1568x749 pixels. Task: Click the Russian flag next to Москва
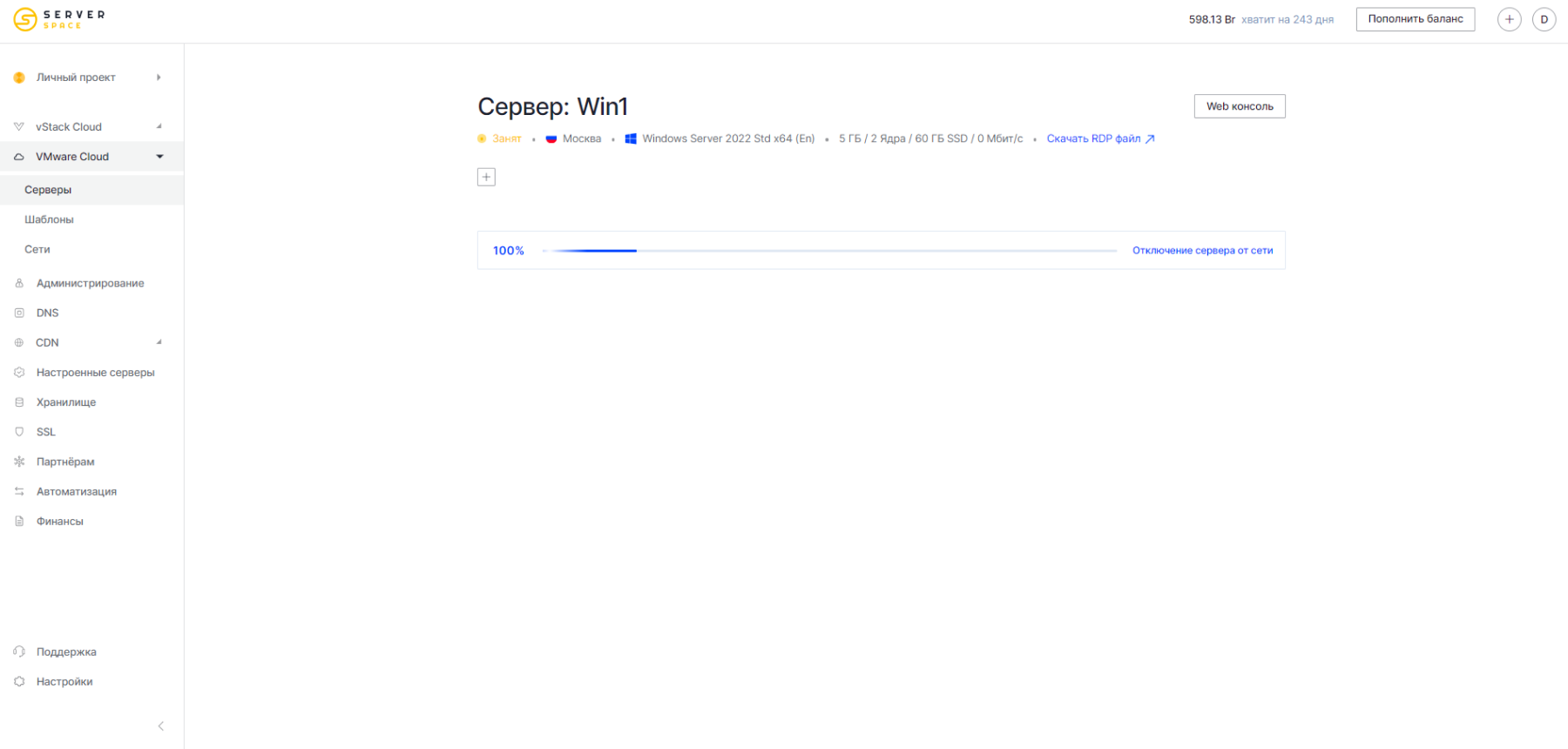tap(551, 138)
